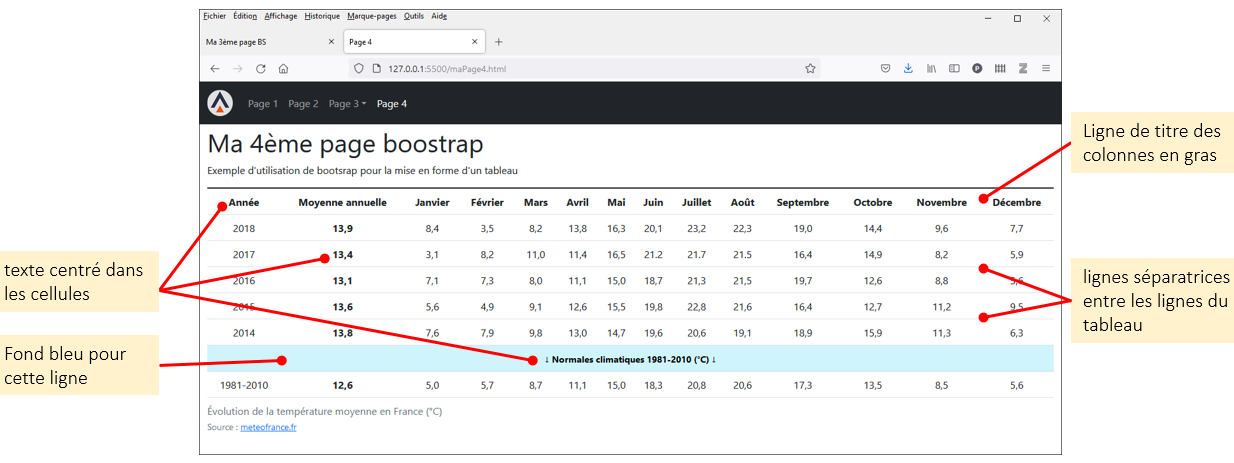Bookmark this page with the star icon
The height and width of the screenshot is (463, 1234).
click(810, 69)
